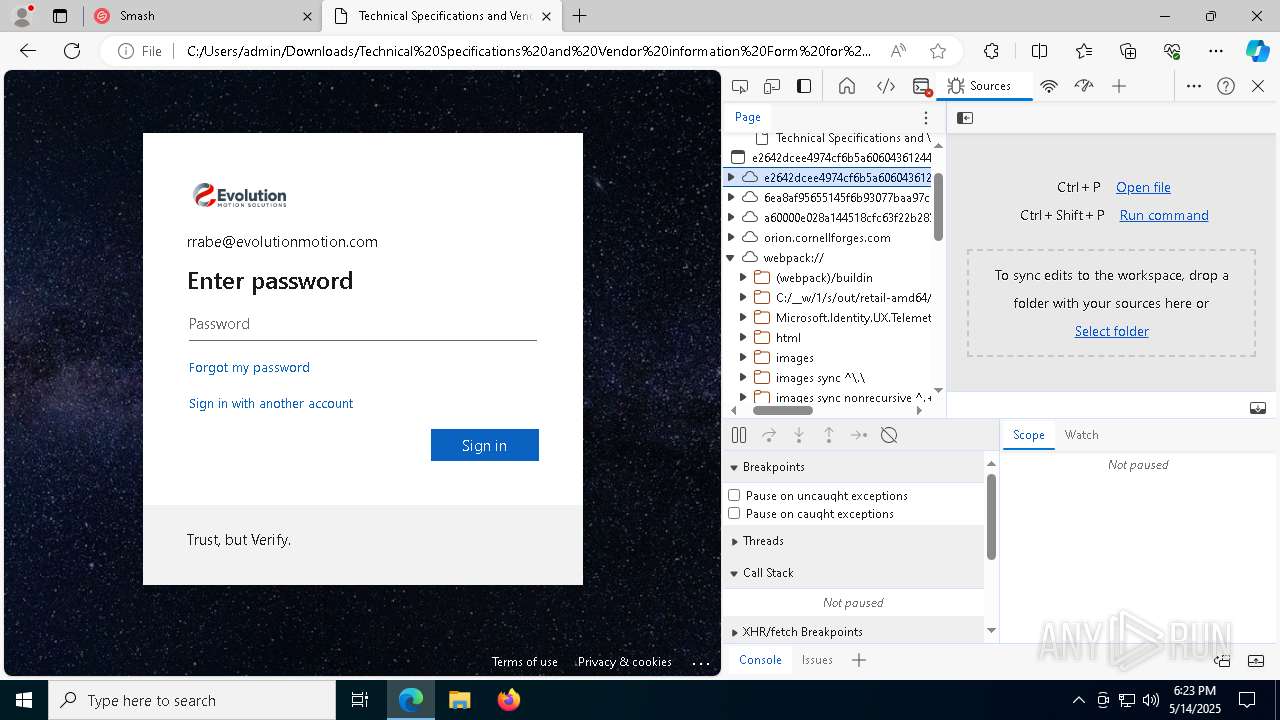Viewport: 1280px width, 720px height.
Task: Select the Inspect element tool in DevTools
Action: coord(740,86)
